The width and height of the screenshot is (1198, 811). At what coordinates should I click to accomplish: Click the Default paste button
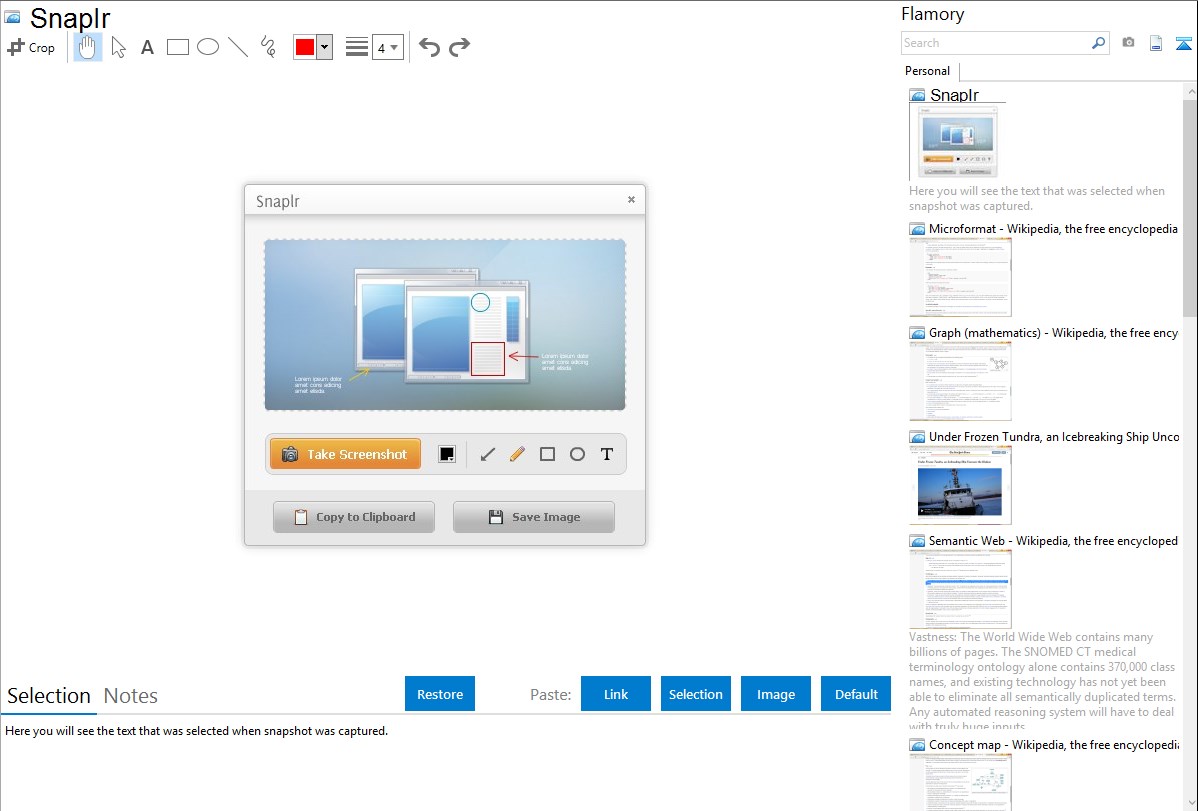856,694
